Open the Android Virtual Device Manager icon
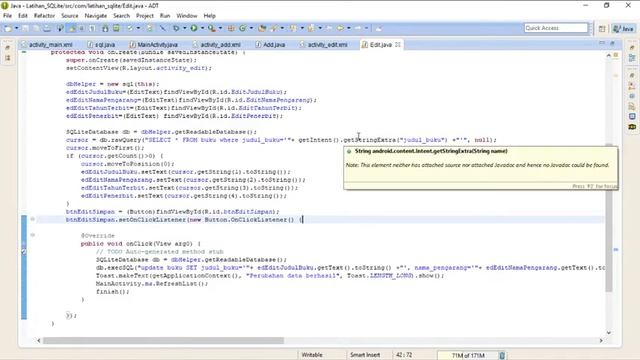Image resolution: width=640 pixels, height=360 pixels. coord(116,28)
